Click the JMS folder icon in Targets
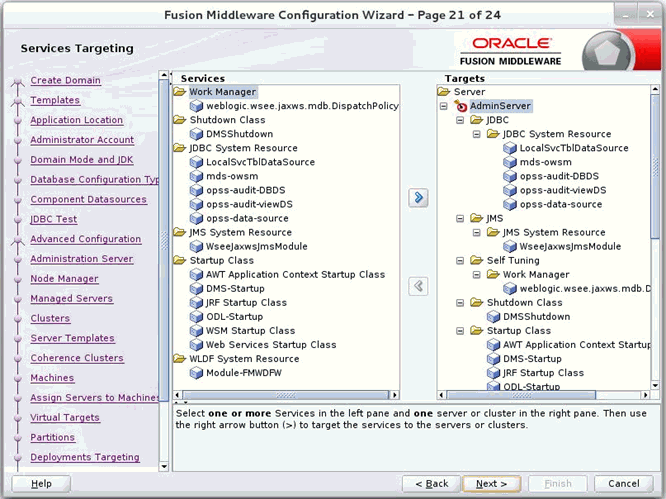 pyautogui.click(x=477, y=218)
